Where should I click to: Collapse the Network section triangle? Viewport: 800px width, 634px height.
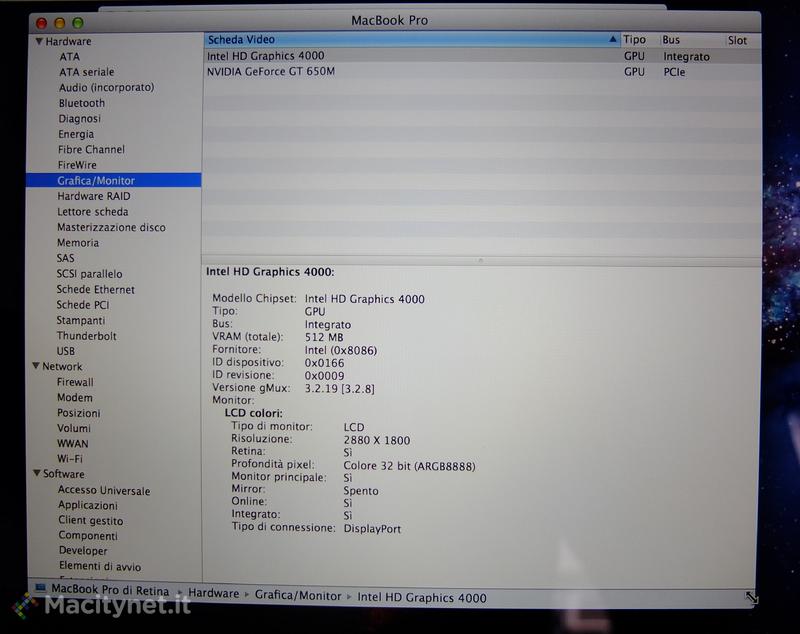(x=36, y=366)
